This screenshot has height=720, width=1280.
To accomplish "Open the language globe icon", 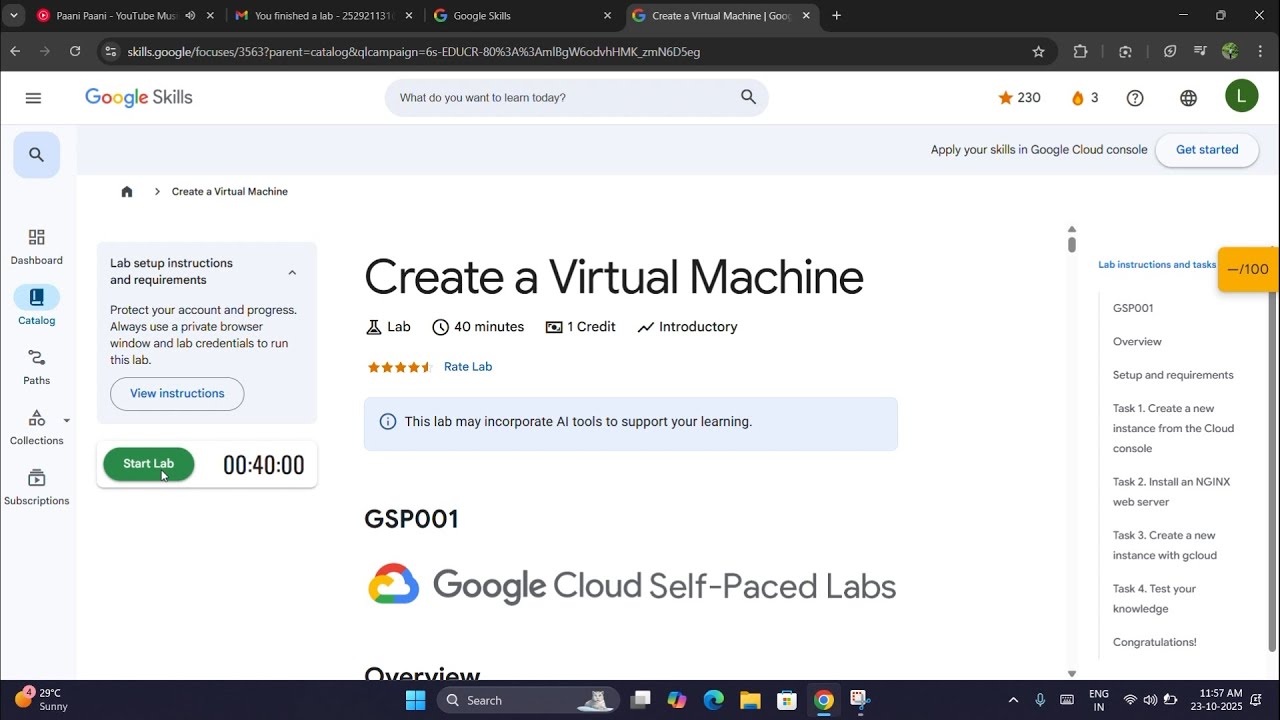I will [1188, 98].
